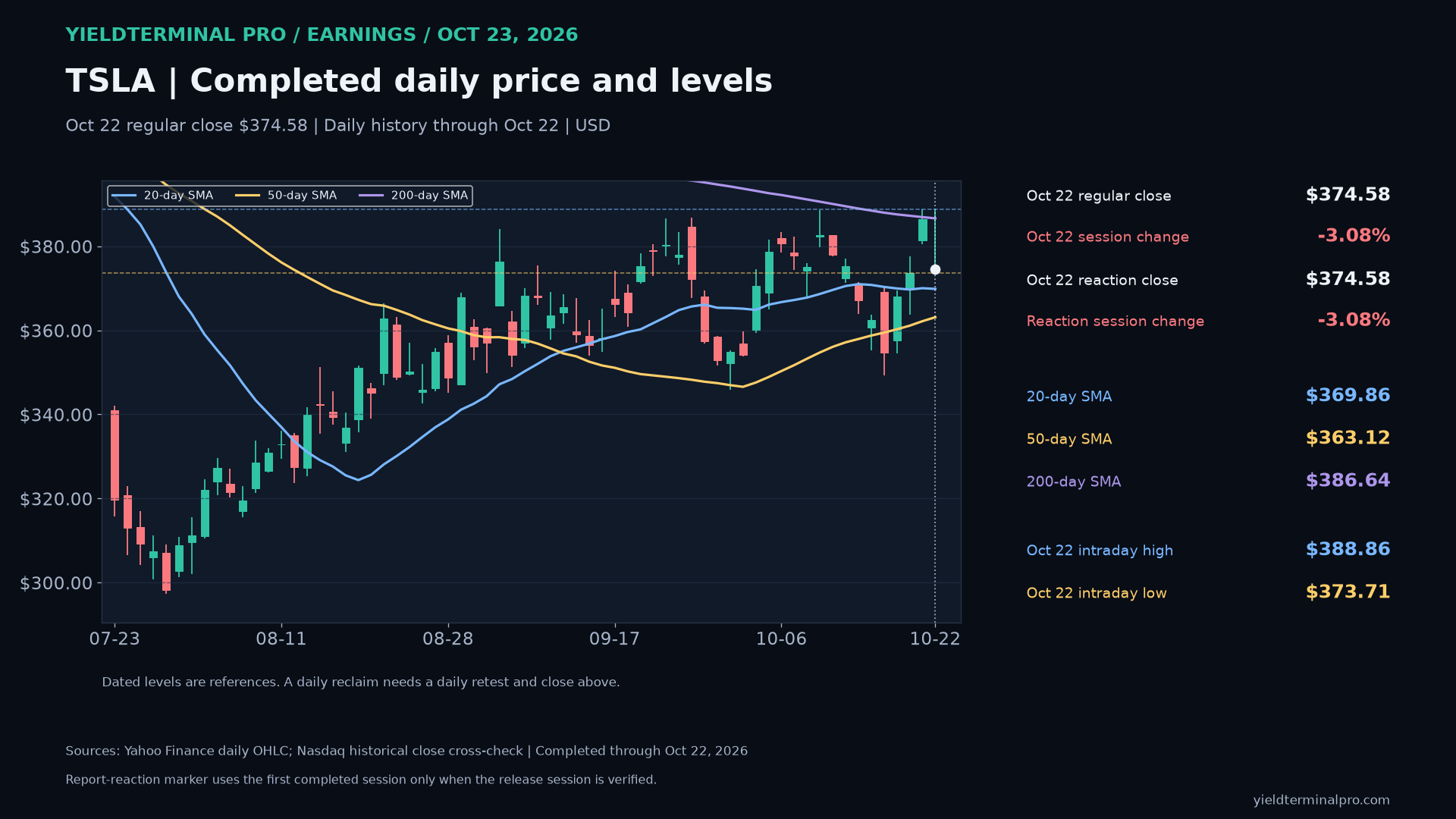Click the 20-day SMA legend line swatch

tap(124, 196)
